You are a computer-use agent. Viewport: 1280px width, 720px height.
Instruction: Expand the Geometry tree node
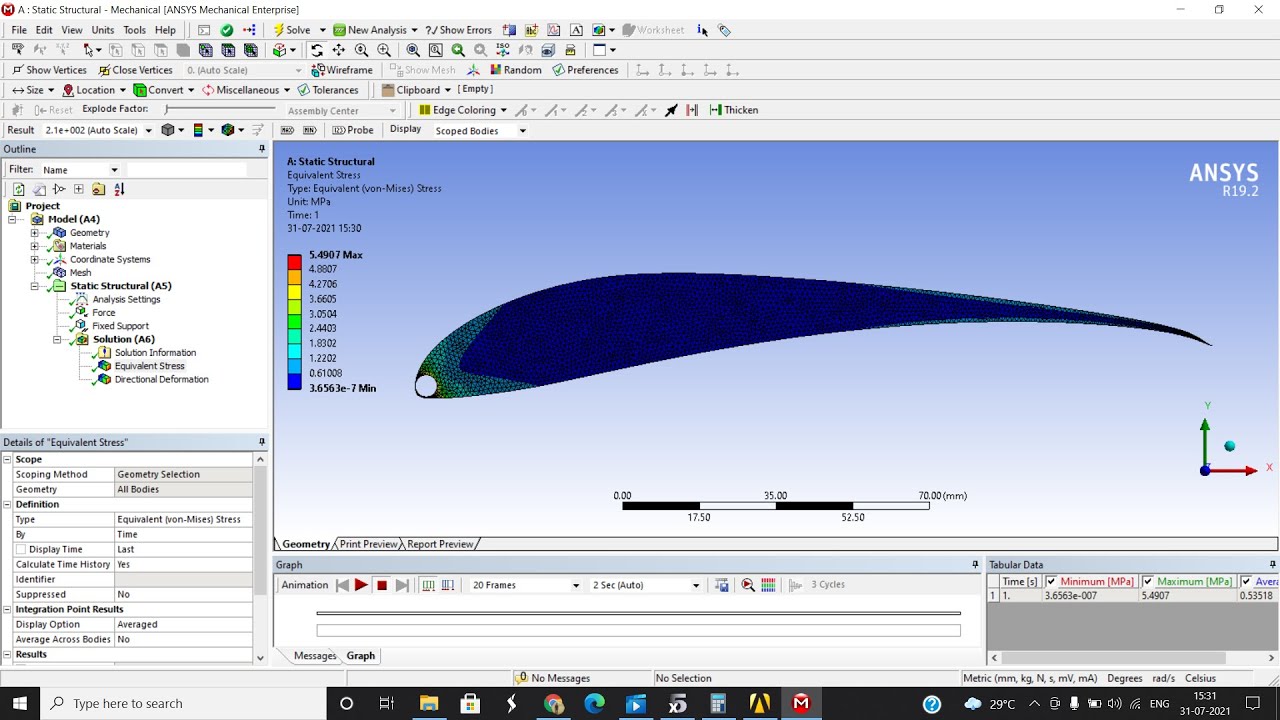(x=34, y=232)
